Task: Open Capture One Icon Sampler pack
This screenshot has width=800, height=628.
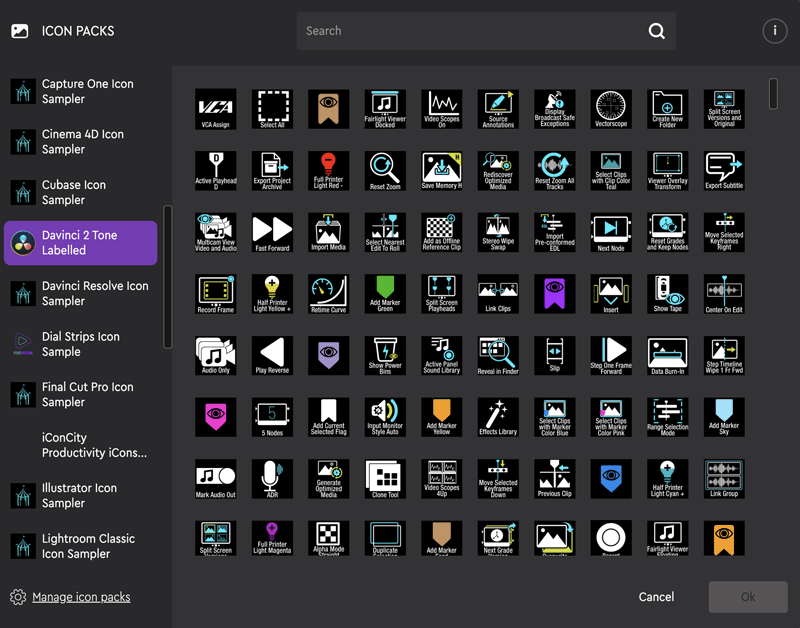Action: pos(81,91)
